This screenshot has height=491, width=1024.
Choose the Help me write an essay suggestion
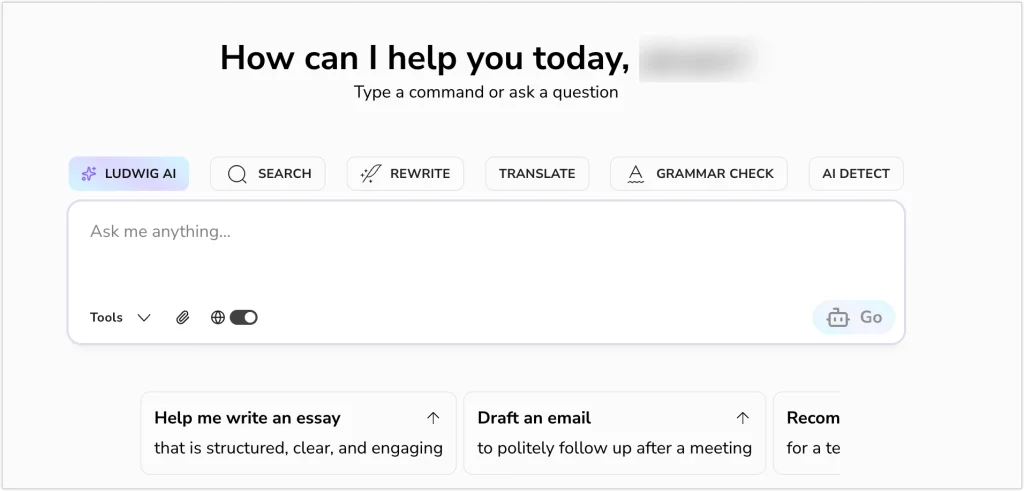pos(298,433)
